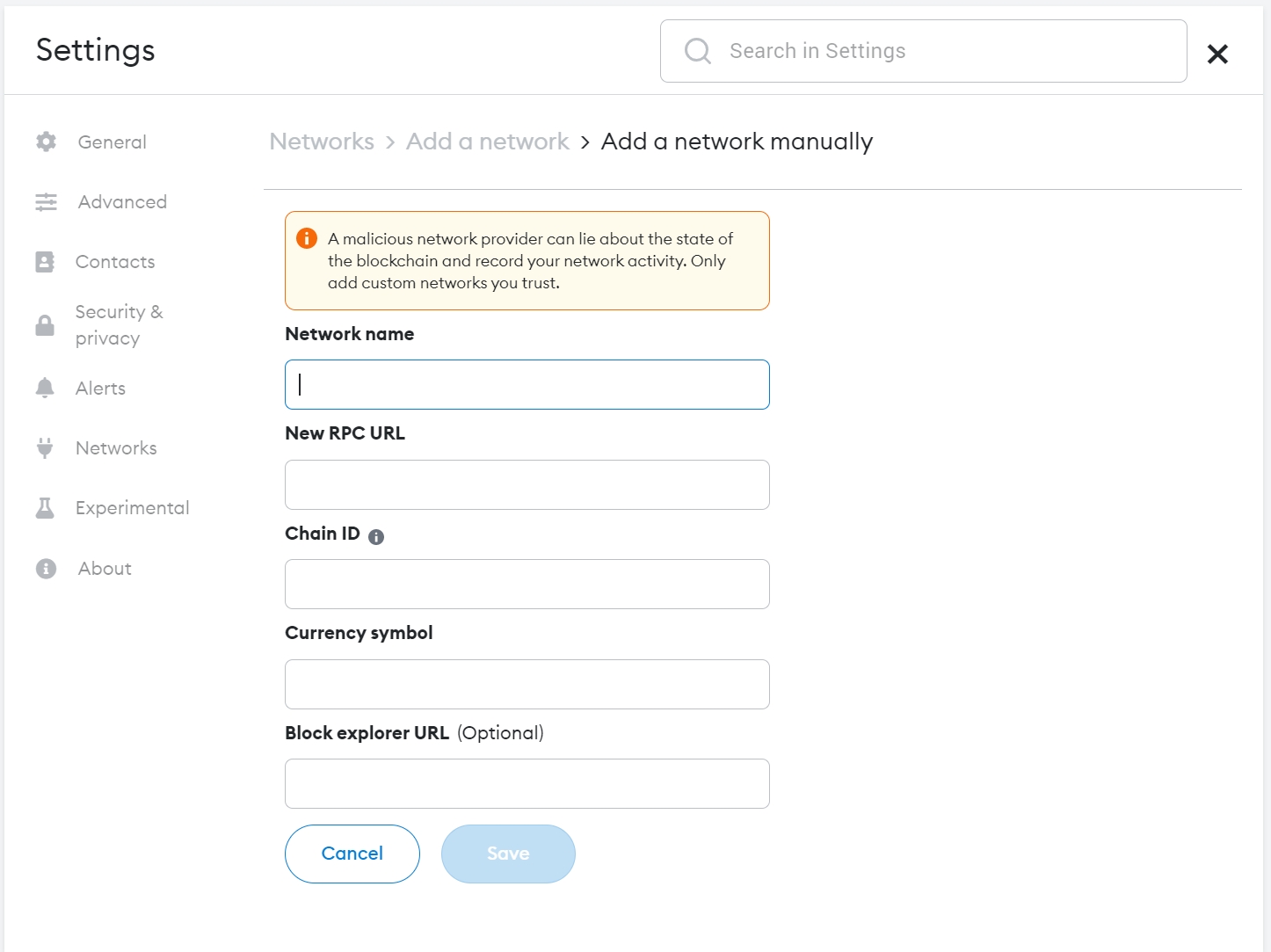Open the Advanced settings tab
Image resolution: width=1271 pixels, height=952 pixels.
[x=122, y=202]
